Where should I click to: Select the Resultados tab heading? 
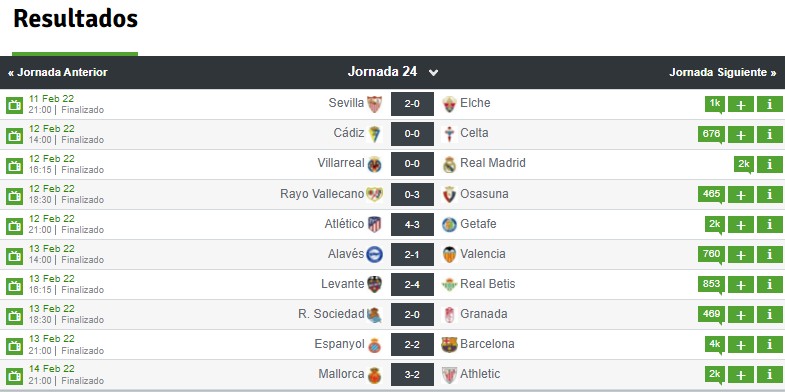75,19
